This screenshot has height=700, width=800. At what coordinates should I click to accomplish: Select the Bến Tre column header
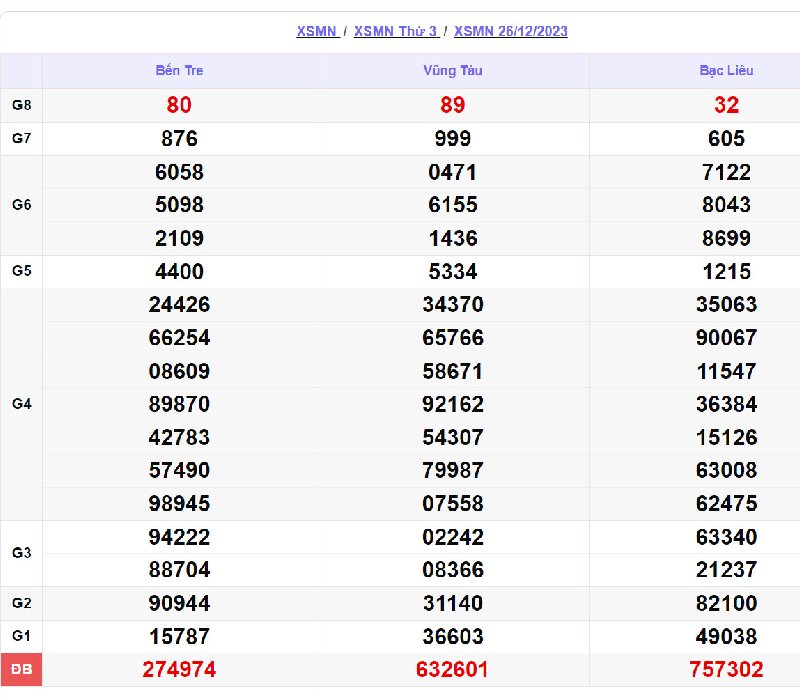179,71
